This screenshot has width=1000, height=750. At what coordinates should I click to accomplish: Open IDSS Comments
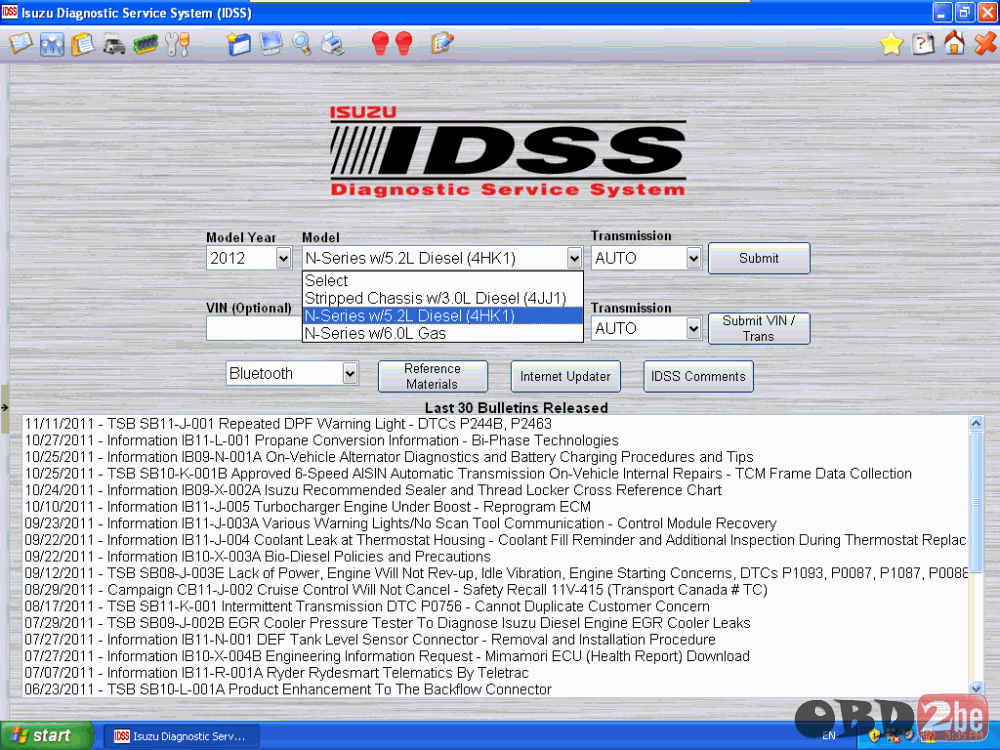click(x=698, y=376)
